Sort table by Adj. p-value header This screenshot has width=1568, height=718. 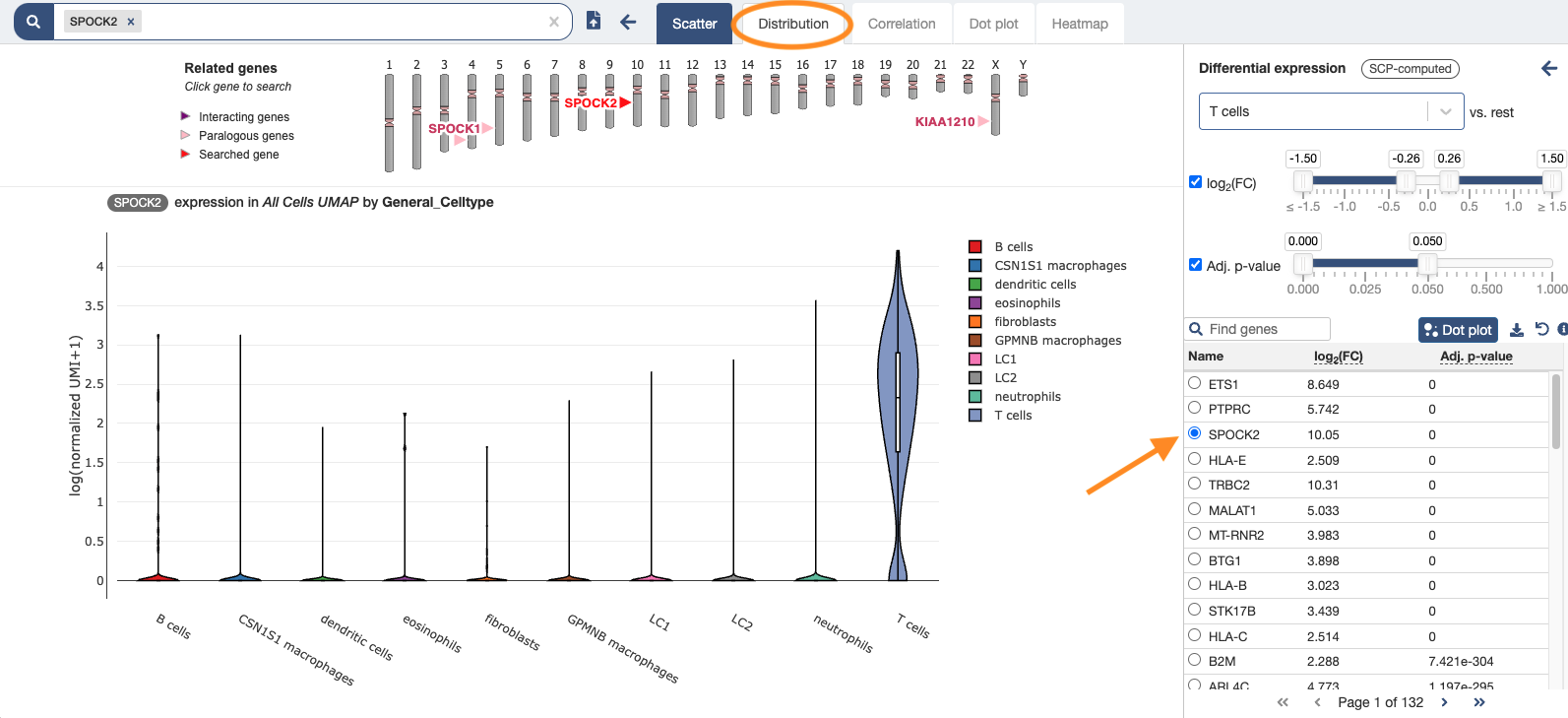pyautogui.click(x=1475, y=357)
